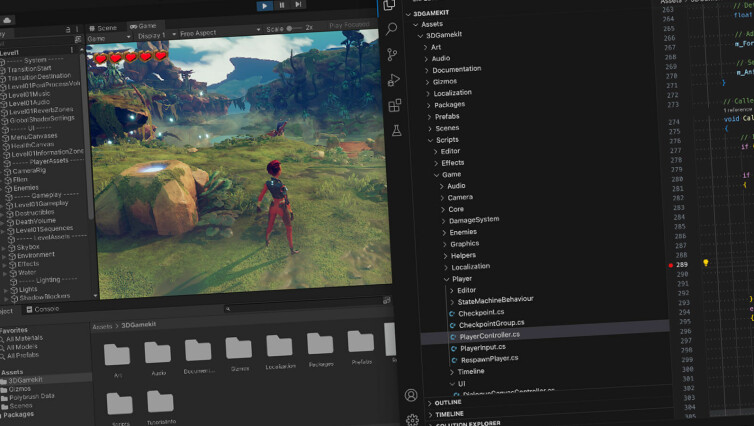Click the Unity Pause button
This screenshot has width=754, height=426.
[282, 5]
